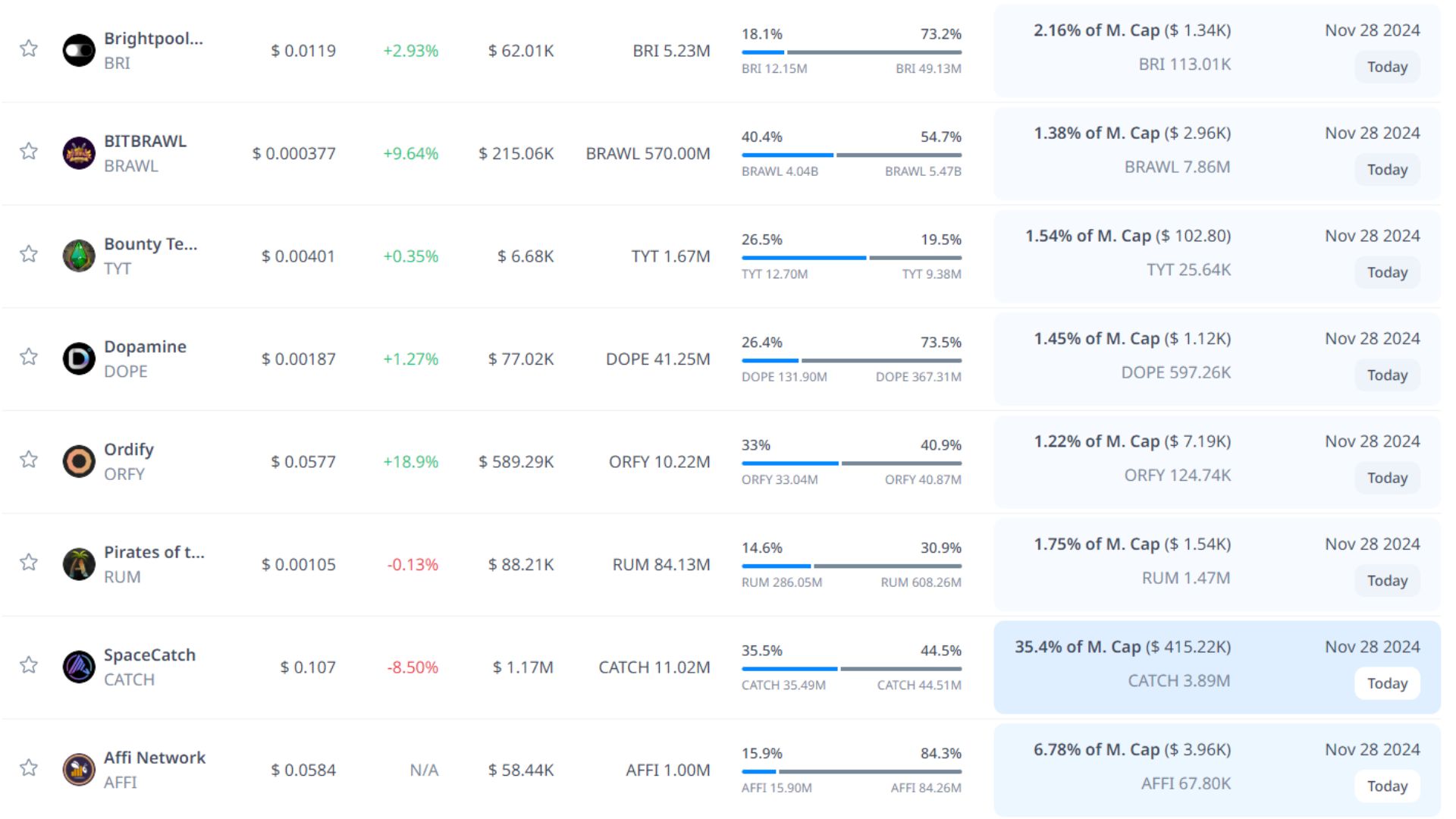Image resolution: width=1456 pixels, height=819 pixels.
Task: Click the Dopamine DOPE coin logo
Action: point(79,359)
